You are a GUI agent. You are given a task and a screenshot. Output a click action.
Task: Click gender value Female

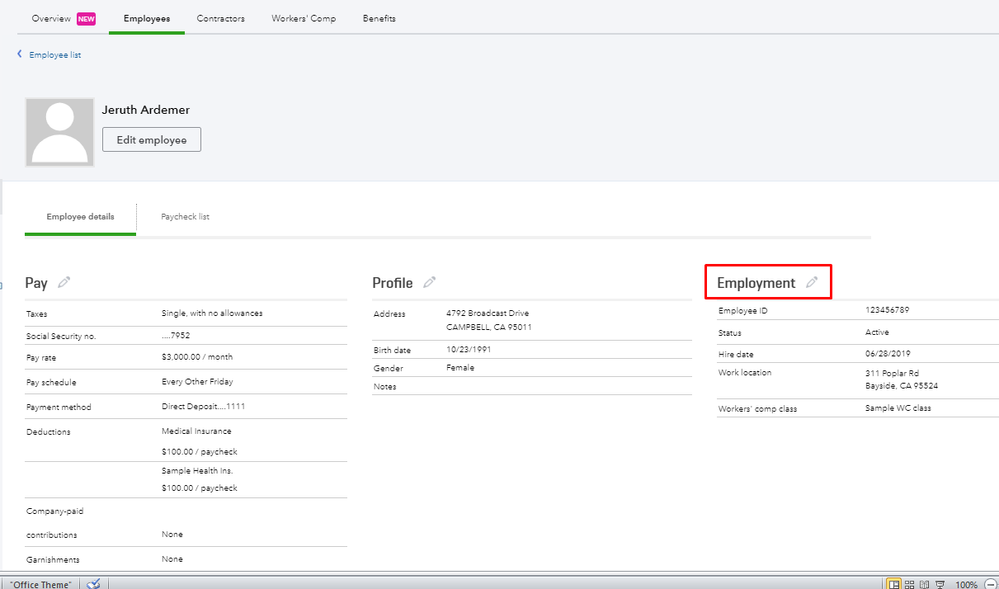click(460, 367)
